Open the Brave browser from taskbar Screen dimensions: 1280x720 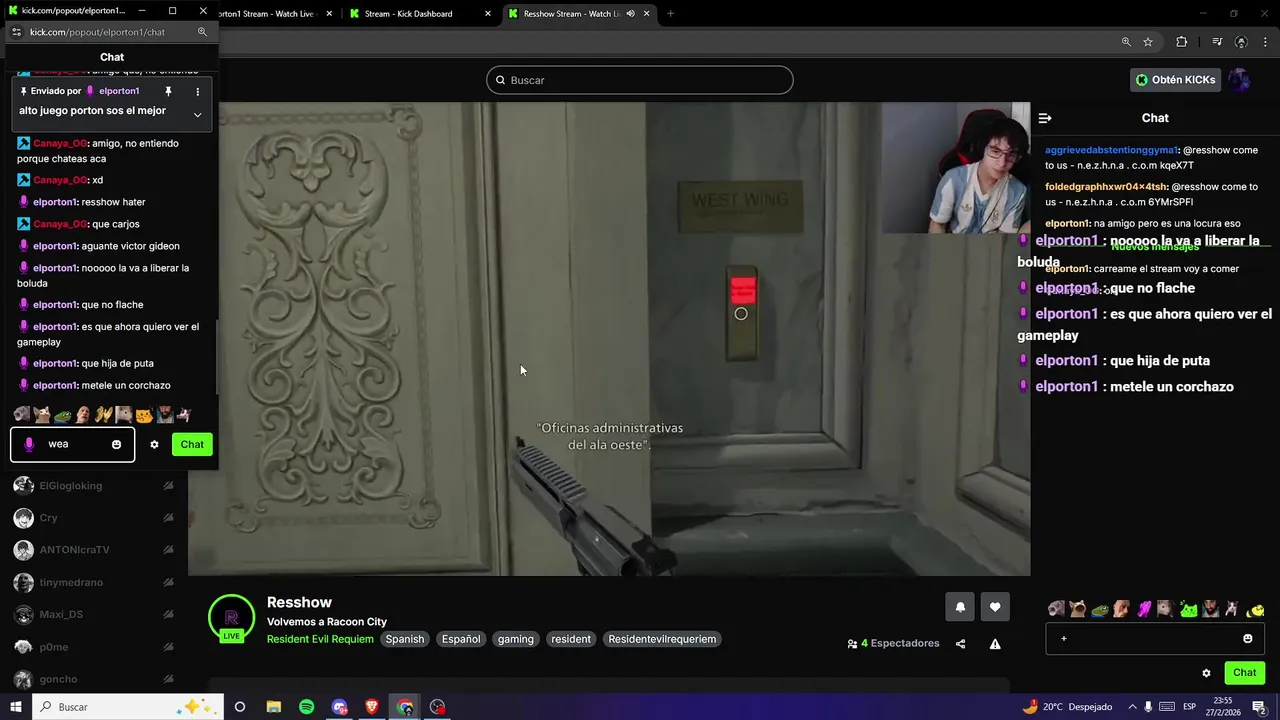click(x=372, y=707)
